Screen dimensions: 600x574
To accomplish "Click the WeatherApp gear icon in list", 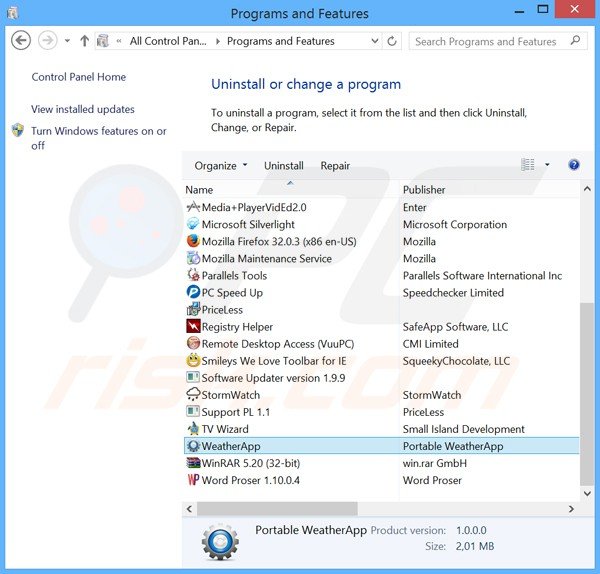I will pyautogui.click(x=193, y=446).
